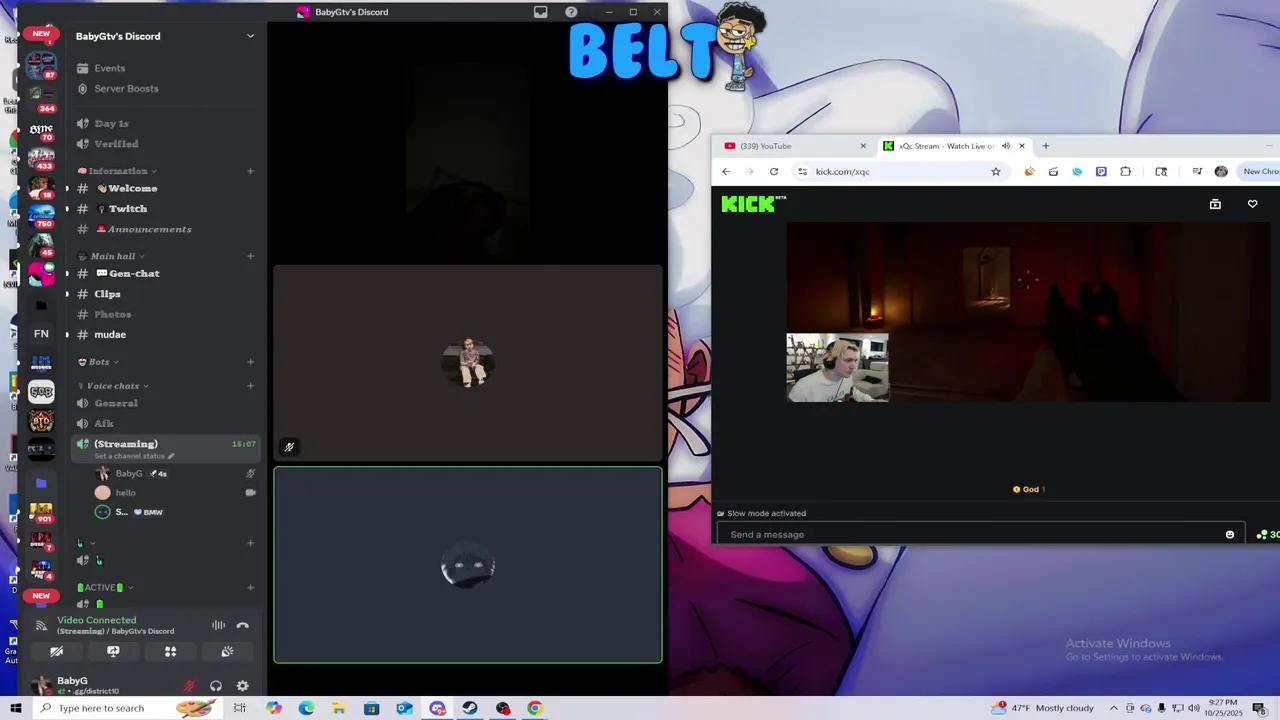Image resolution: width=1280 pixels, height=720 pixels.
Task: Open new Chrome tab plus button
Action: tap(1046, 146)
